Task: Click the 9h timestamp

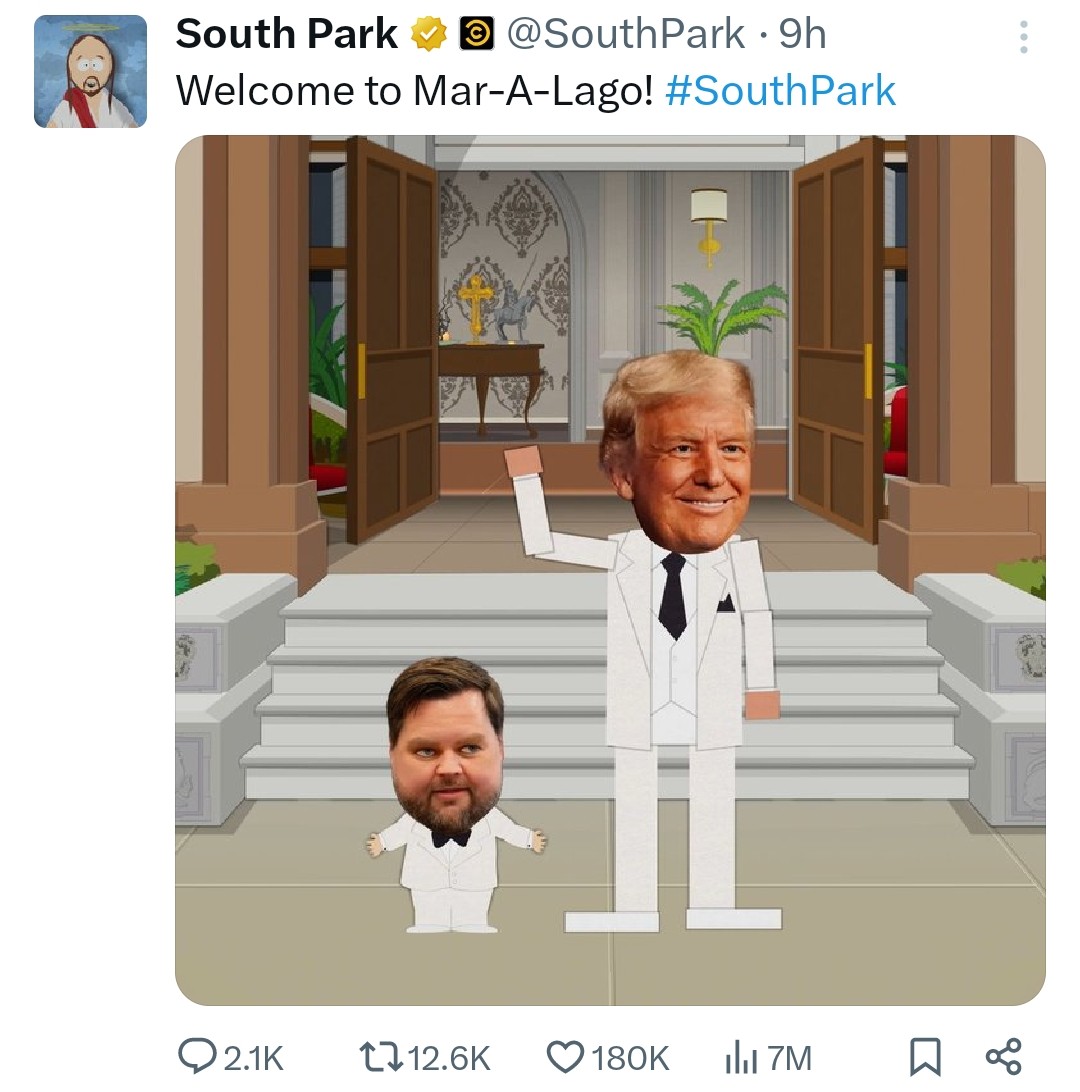Action: (802, 34)
